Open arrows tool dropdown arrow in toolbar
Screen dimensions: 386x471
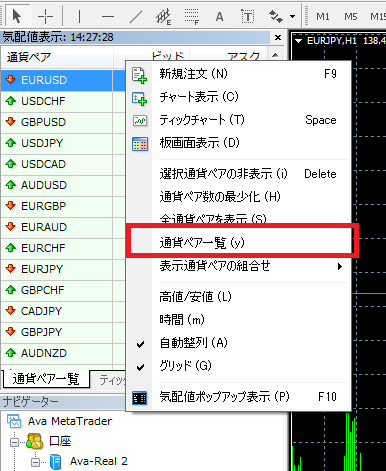[292, 16]
